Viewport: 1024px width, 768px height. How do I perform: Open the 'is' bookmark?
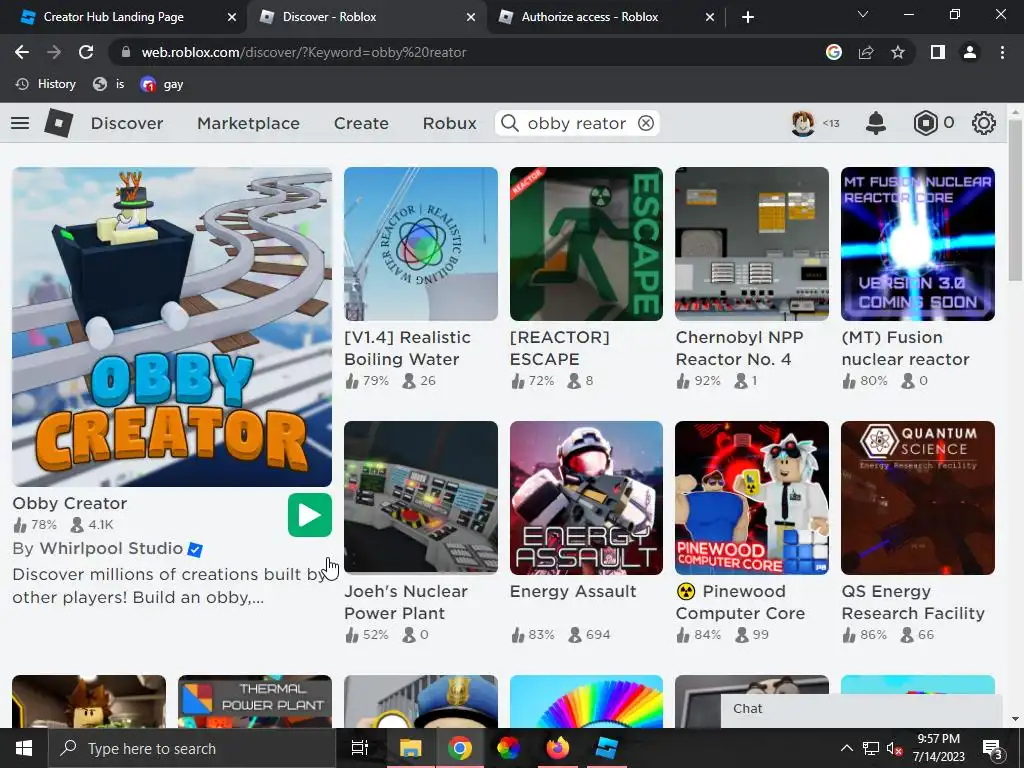click(x=108, y=84)
